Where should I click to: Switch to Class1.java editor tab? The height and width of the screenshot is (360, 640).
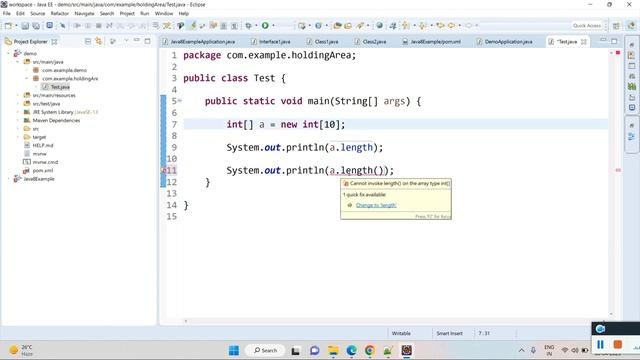(x=323, y=42)
